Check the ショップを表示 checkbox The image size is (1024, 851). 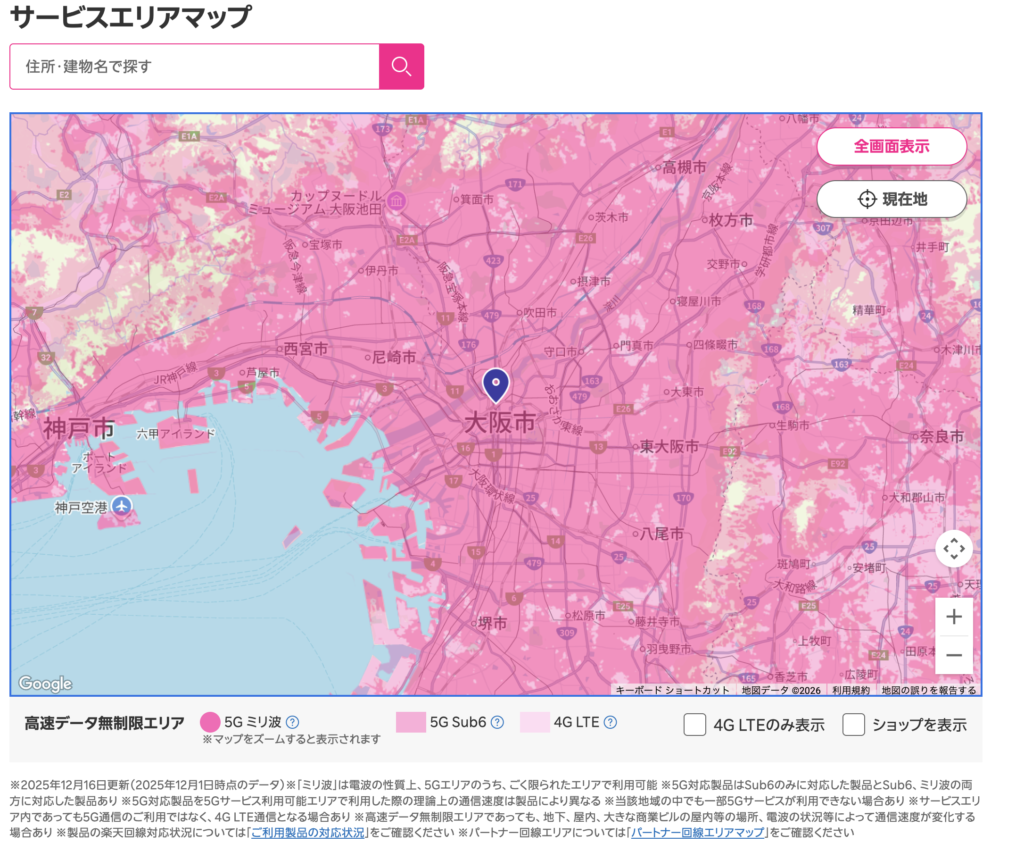(853, 725)
